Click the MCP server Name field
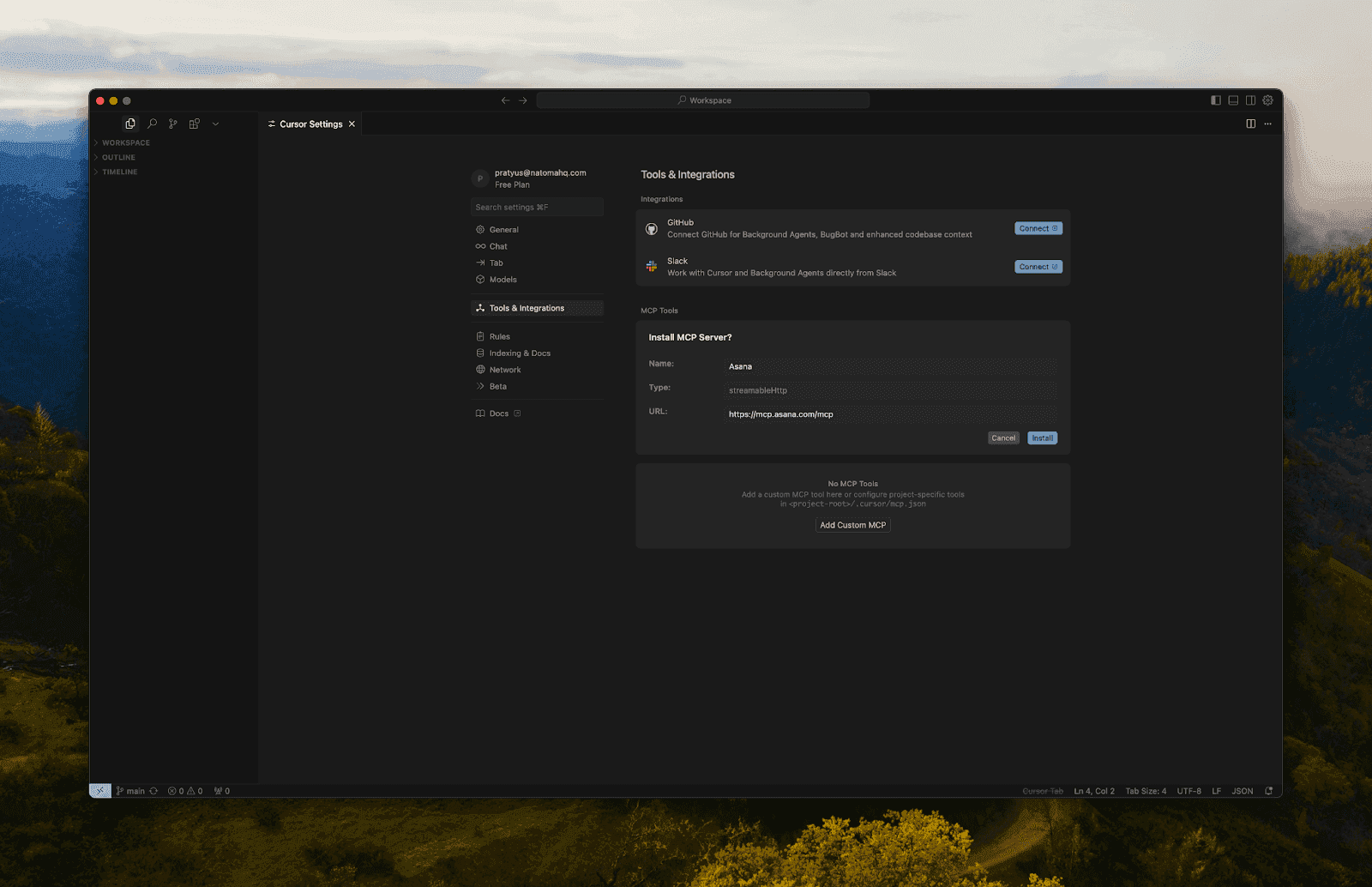 [x=891, y=366]
